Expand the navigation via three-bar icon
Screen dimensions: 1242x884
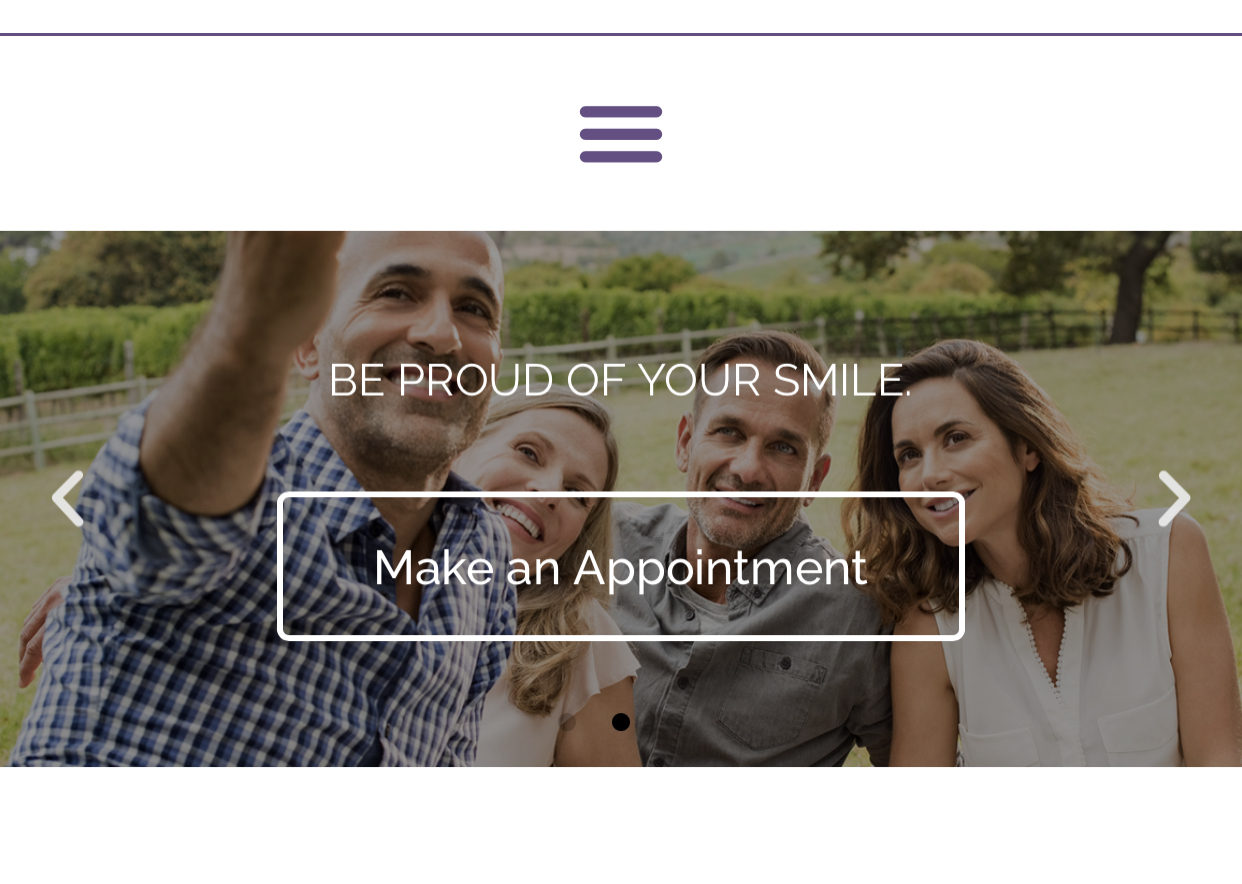point(621,134)
